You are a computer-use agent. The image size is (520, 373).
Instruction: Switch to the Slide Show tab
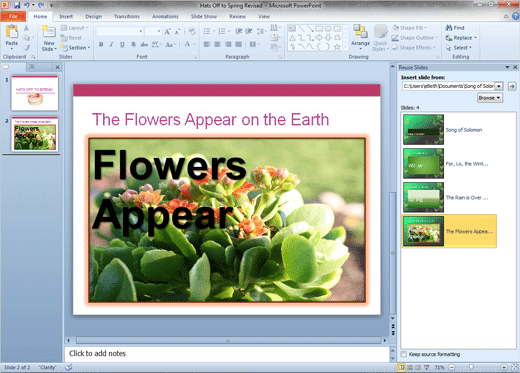pos(204,16)
